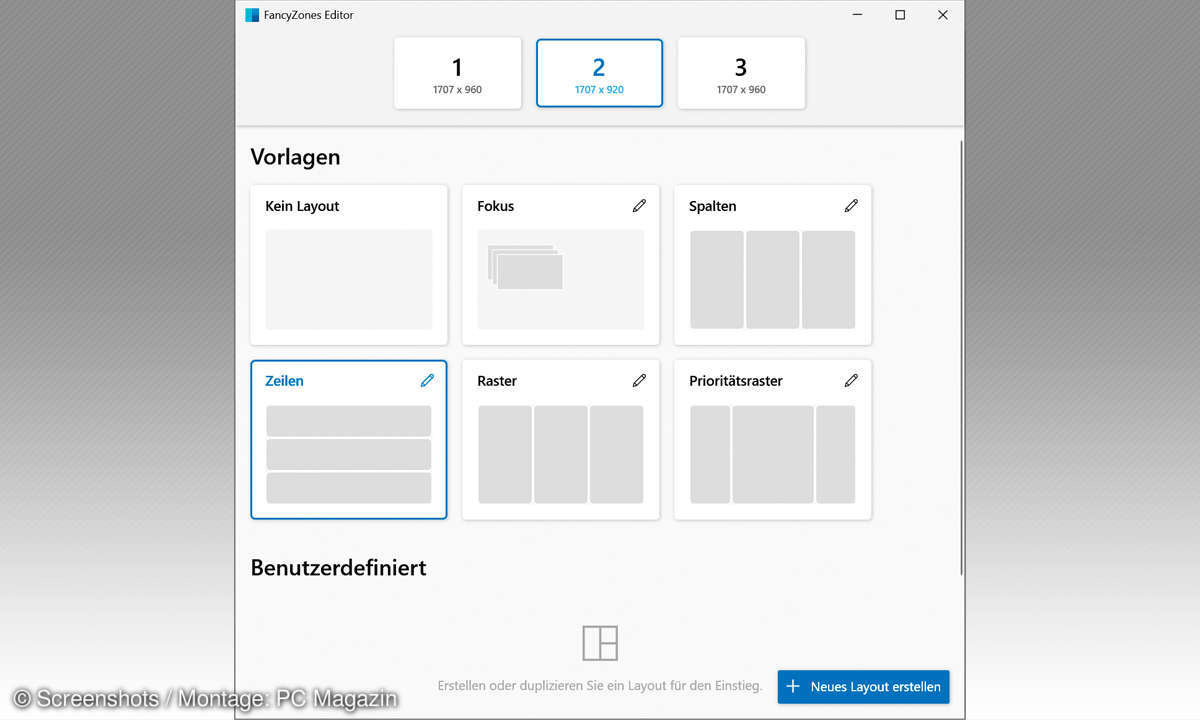Close the FancyZones Editor window

[943, 15]
